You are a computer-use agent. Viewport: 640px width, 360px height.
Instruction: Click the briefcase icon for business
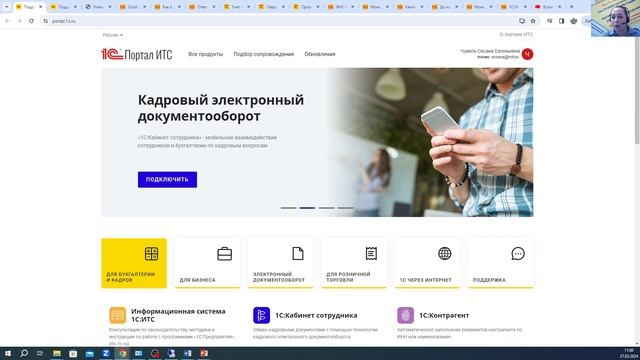(x=224, y=253)
